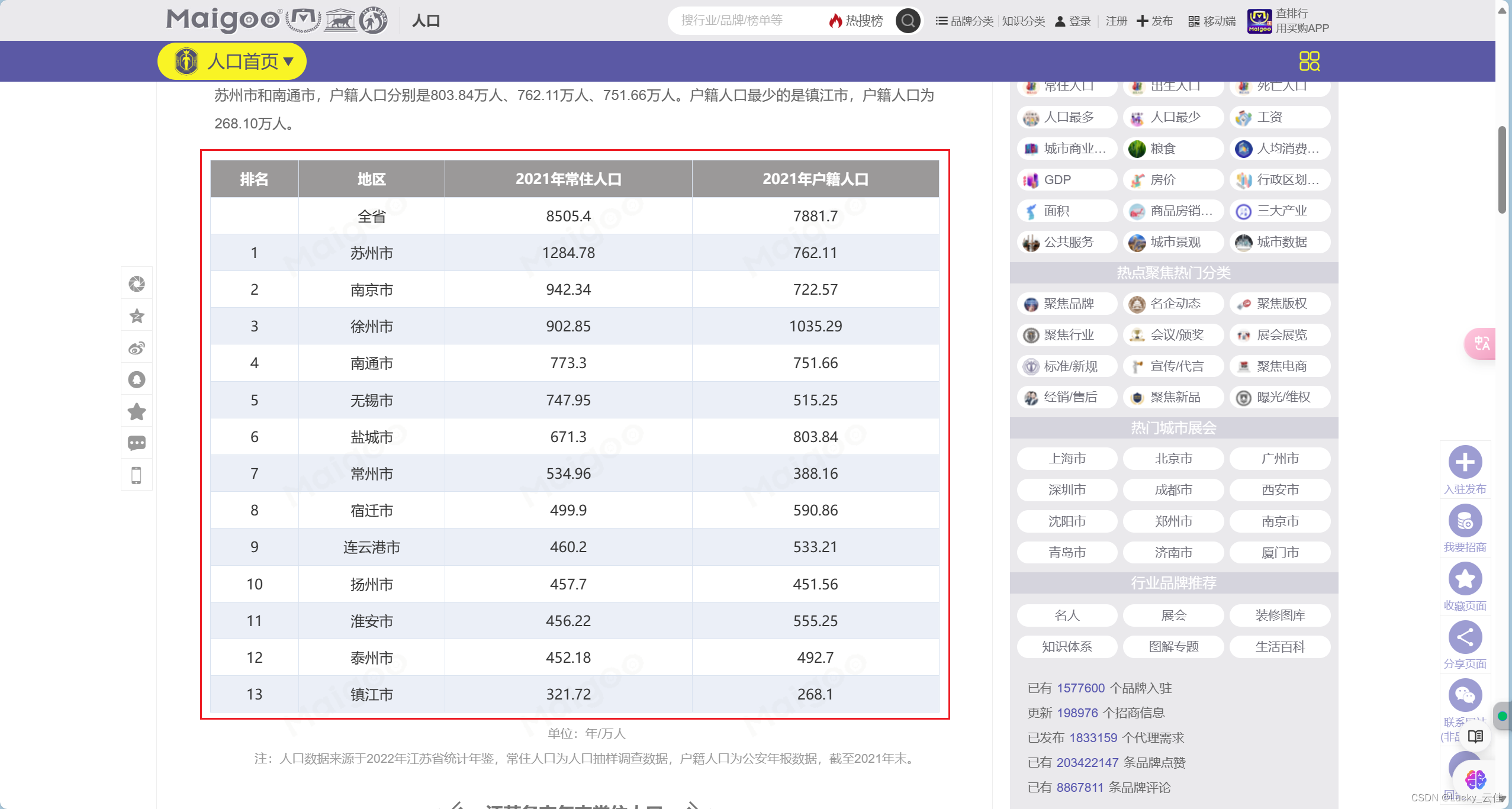Open 聚焦版权 hot topic

click(x=1280, y=304)
